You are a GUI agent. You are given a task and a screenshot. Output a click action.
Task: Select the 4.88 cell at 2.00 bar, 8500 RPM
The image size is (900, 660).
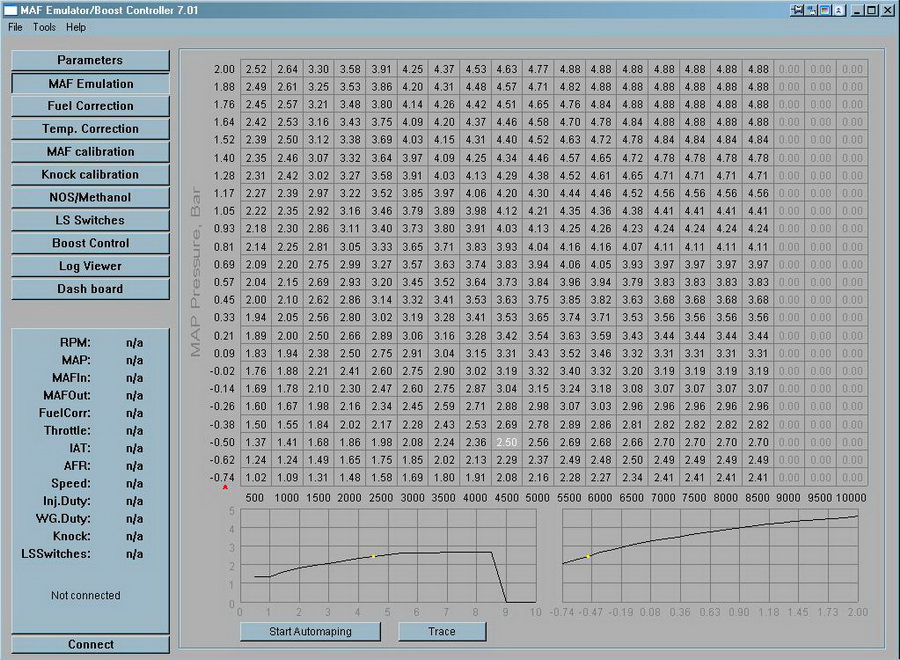click(758, 69)
